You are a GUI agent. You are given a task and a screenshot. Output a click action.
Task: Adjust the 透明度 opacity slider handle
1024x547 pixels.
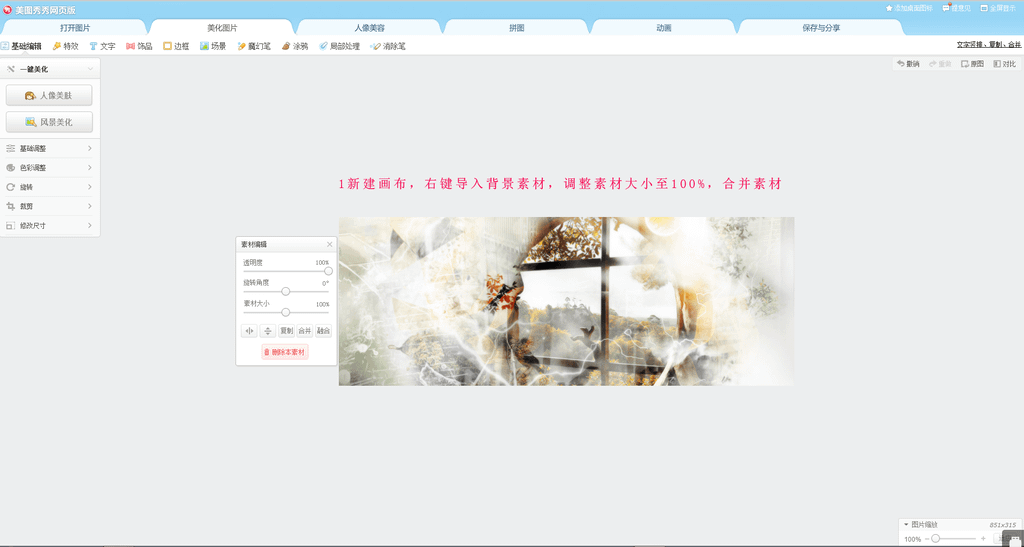point(328,271)
